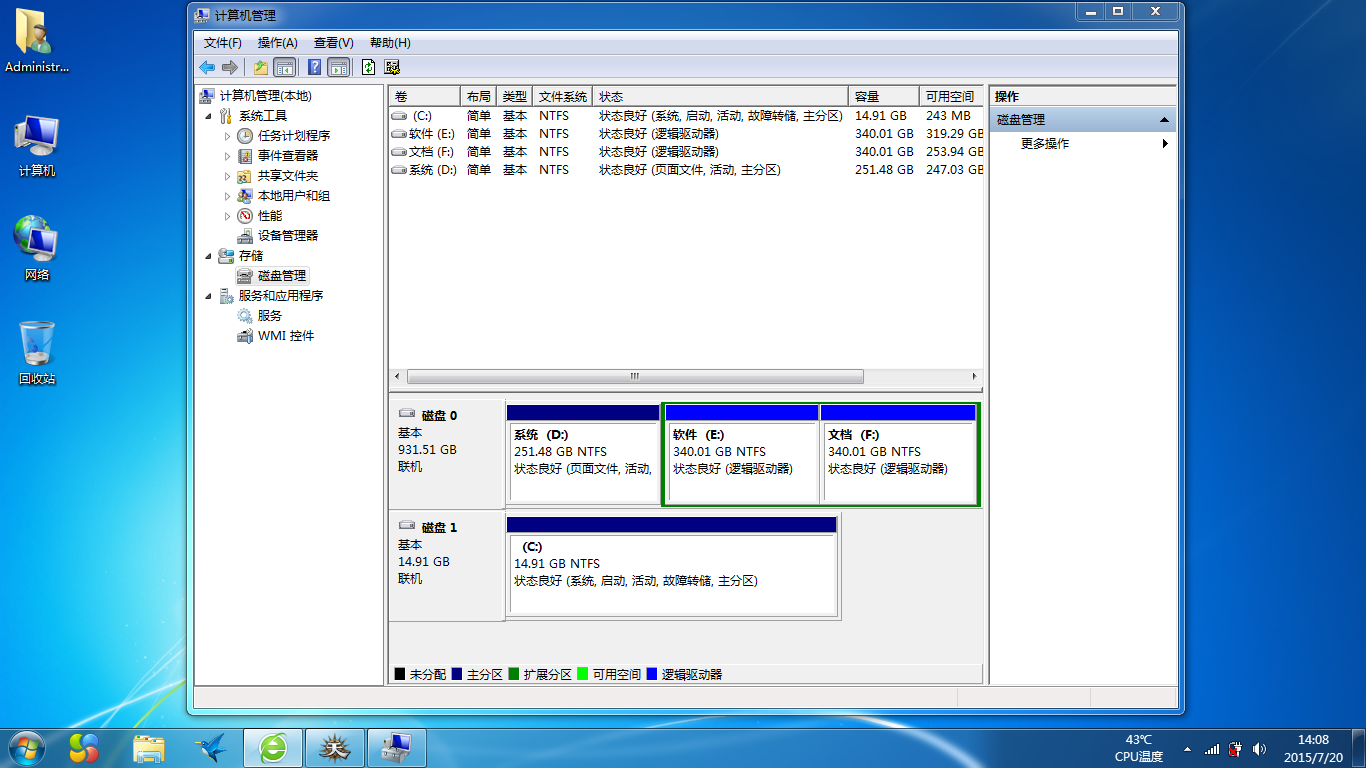Open the 计算机 desktop icon
The height and width of the screenshot is (768, 1366).
37,147
